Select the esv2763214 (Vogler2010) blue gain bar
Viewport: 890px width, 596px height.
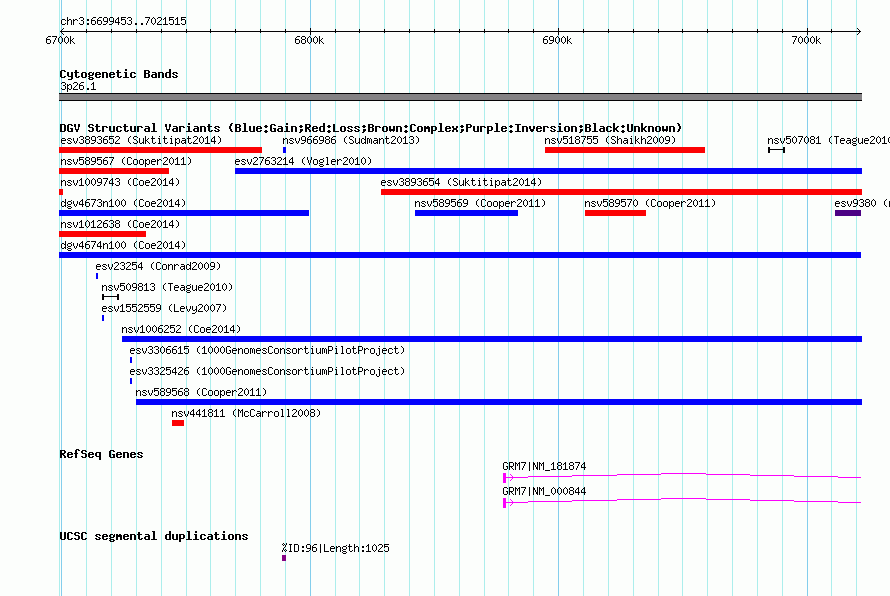tap(548, 171)
